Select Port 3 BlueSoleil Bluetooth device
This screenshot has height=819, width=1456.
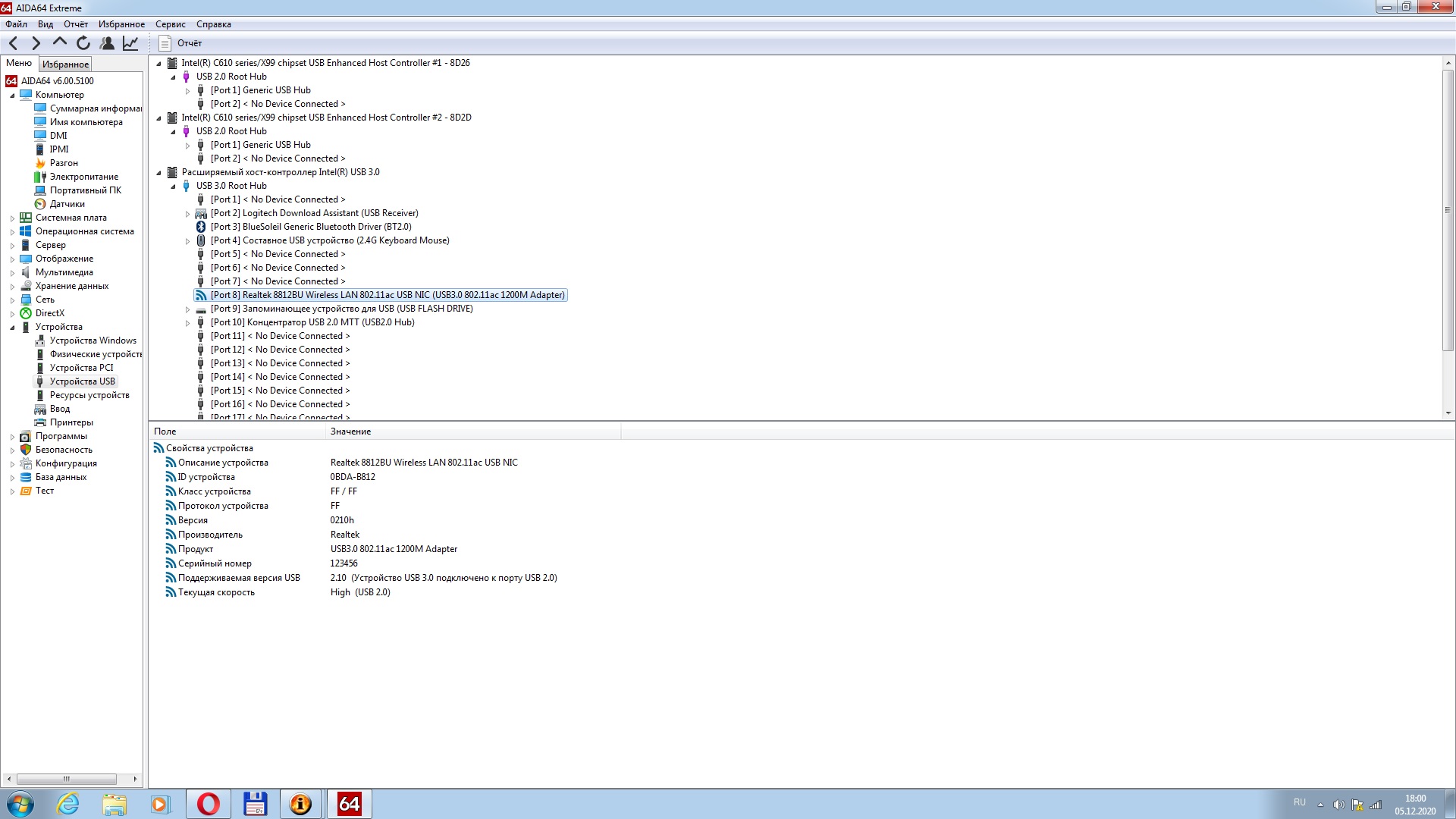(311, 227)
